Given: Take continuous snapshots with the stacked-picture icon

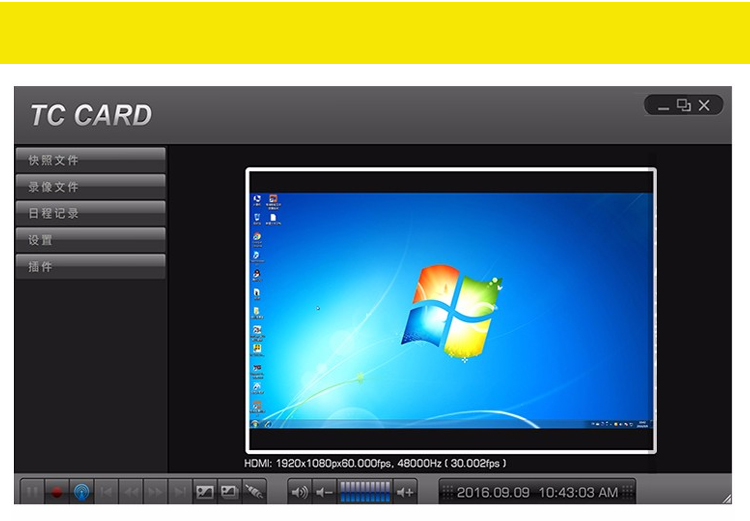Looking at the screenshot, I should tap(230, 492).
